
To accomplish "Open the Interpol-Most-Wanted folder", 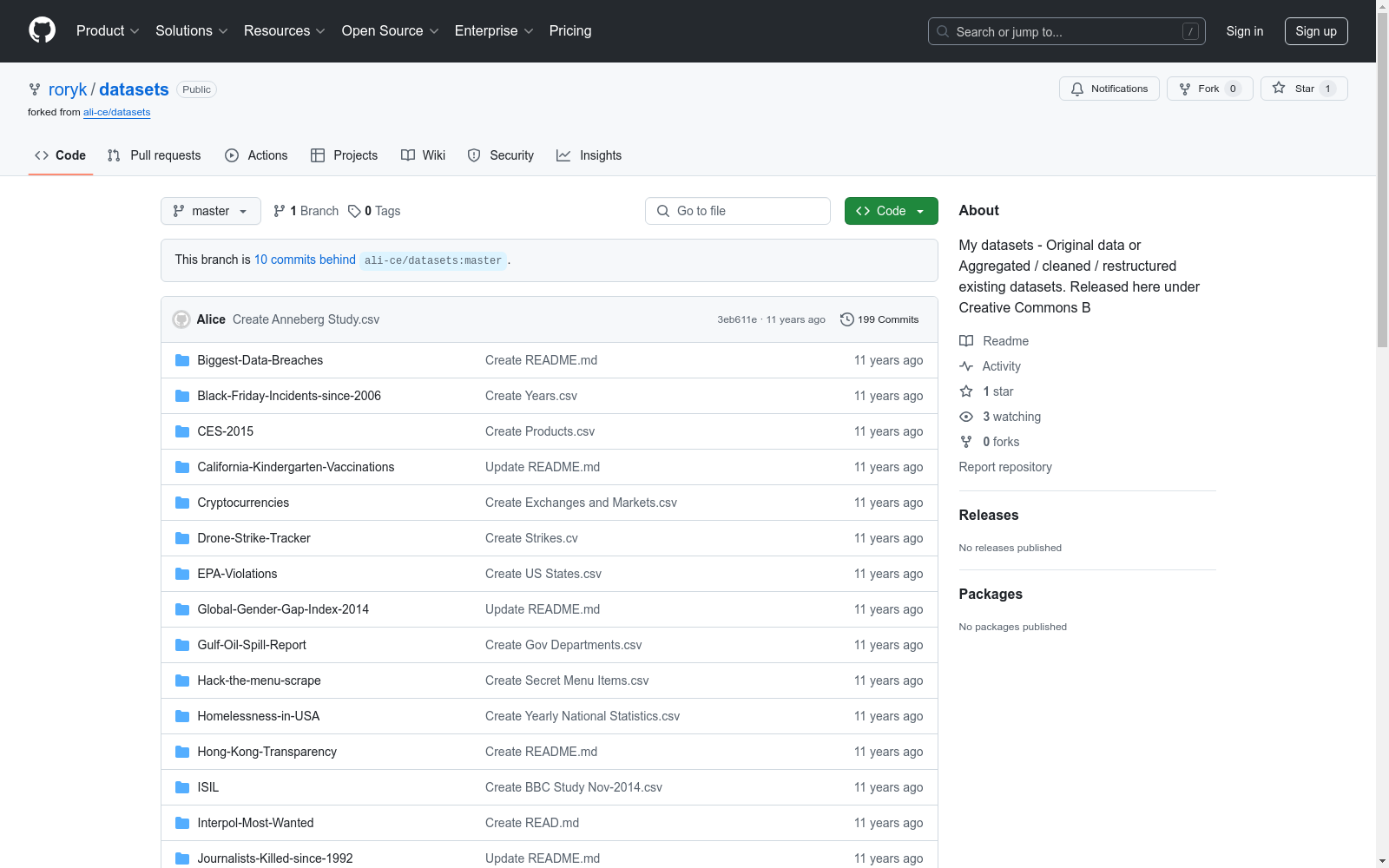I will coord(255,823).
